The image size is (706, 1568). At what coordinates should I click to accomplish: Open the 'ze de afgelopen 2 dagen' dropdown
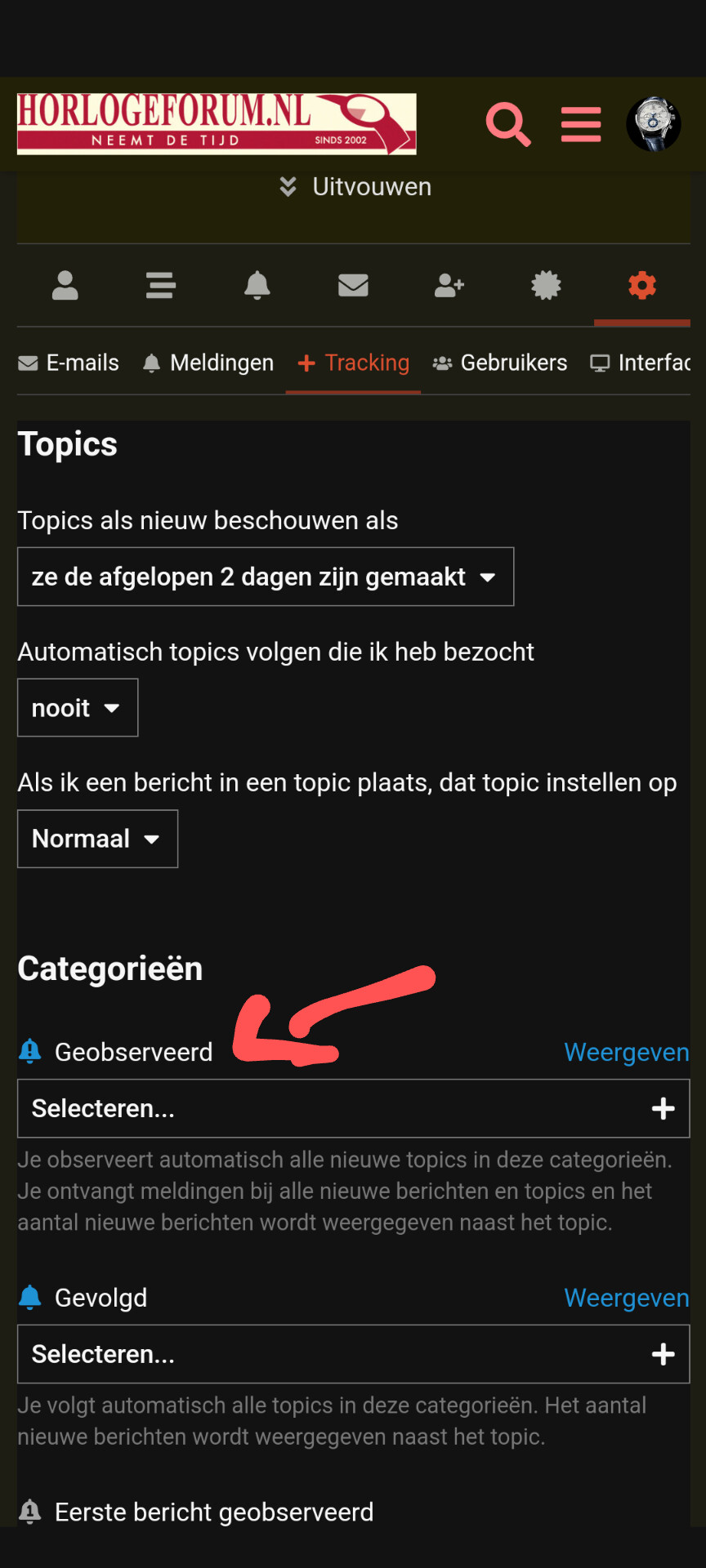point(266,577)
